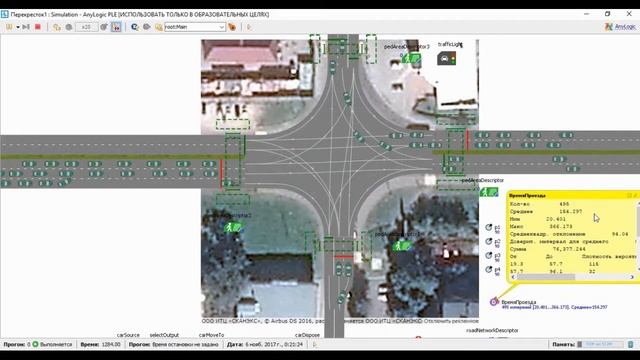Screen dimensions: 640x360
Task: Click the orange icon right of the root:Main dropdown
Action: click(232, 27)
